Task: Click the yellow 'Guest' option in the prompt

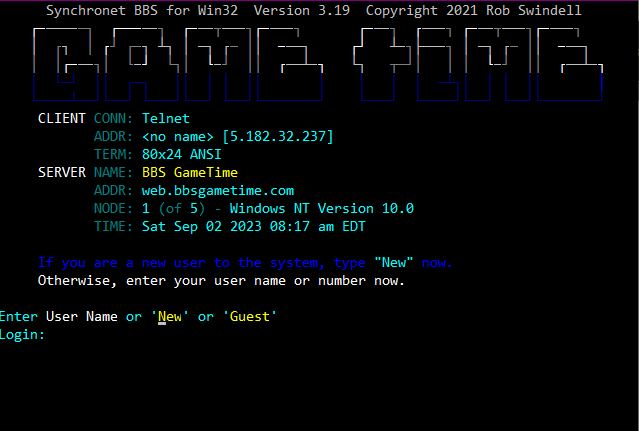Action: click(x=249, y=317)
